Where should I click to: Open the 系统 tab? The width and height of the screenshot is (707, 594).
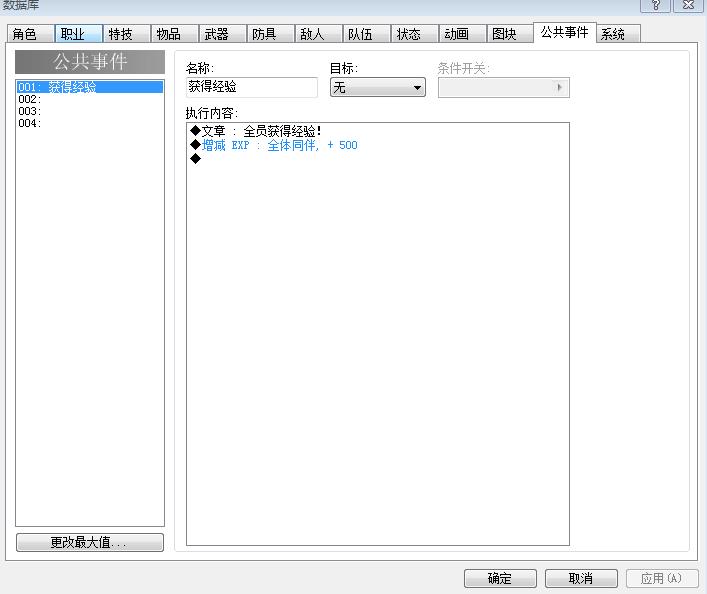pos(618,34)
